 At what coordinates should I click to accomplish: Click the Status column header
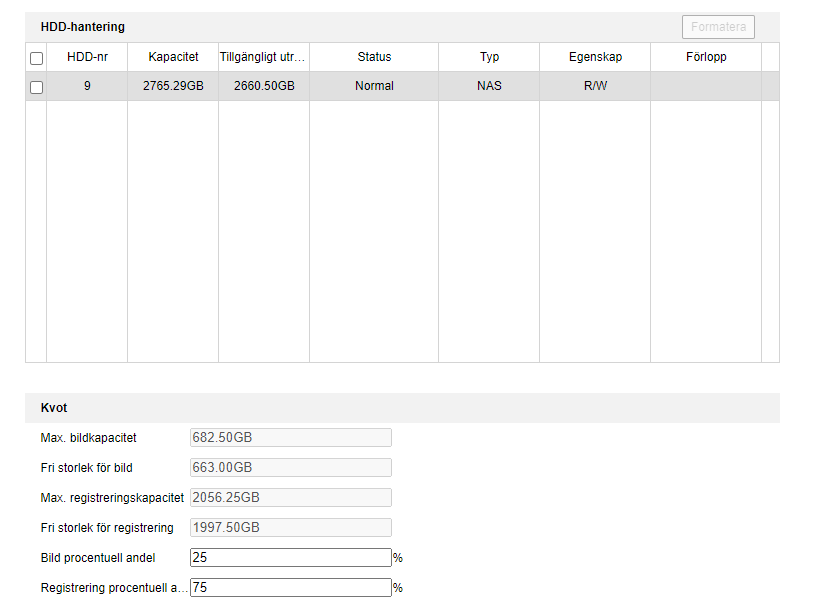coord(374,57)
